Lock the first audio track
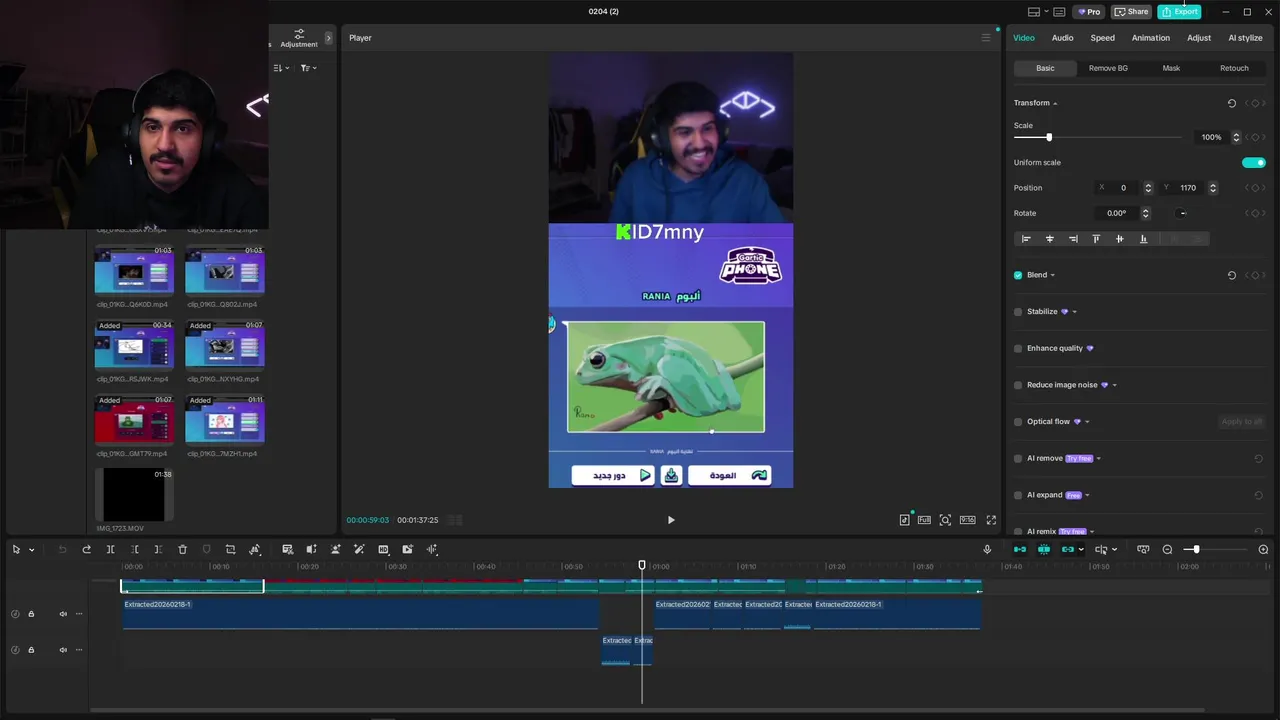Viewport: 1280px width, 720px height. [x=31, y=614]
